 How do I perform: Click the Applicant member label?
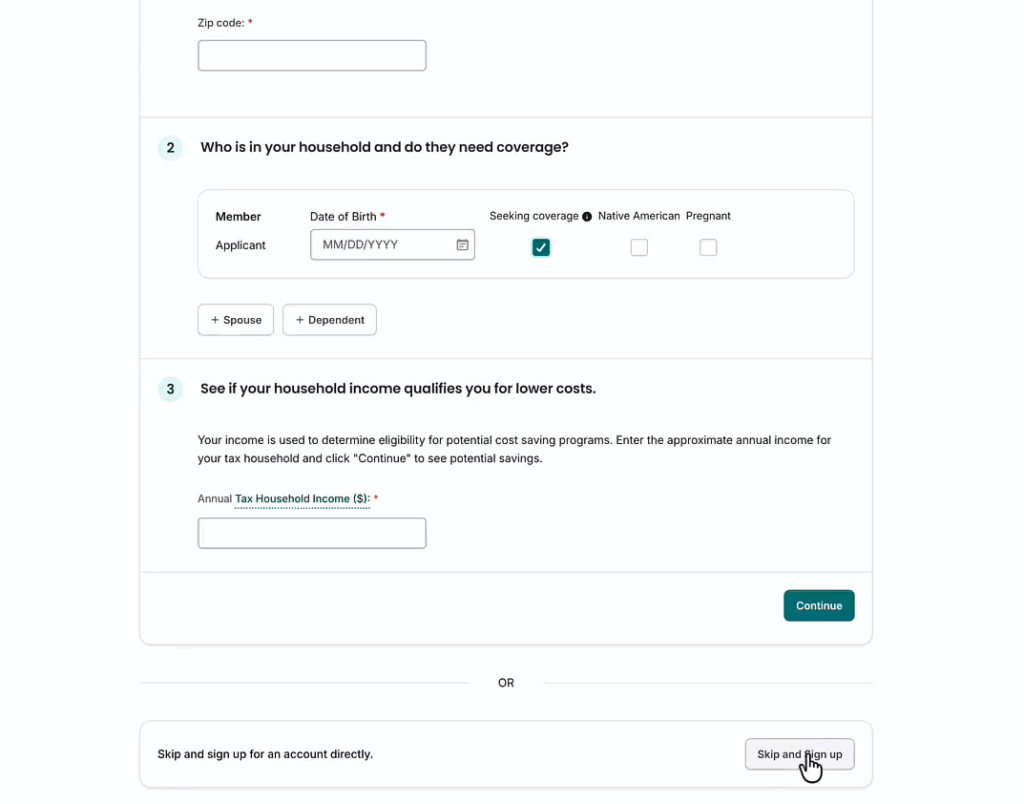(x=241, y=245)
